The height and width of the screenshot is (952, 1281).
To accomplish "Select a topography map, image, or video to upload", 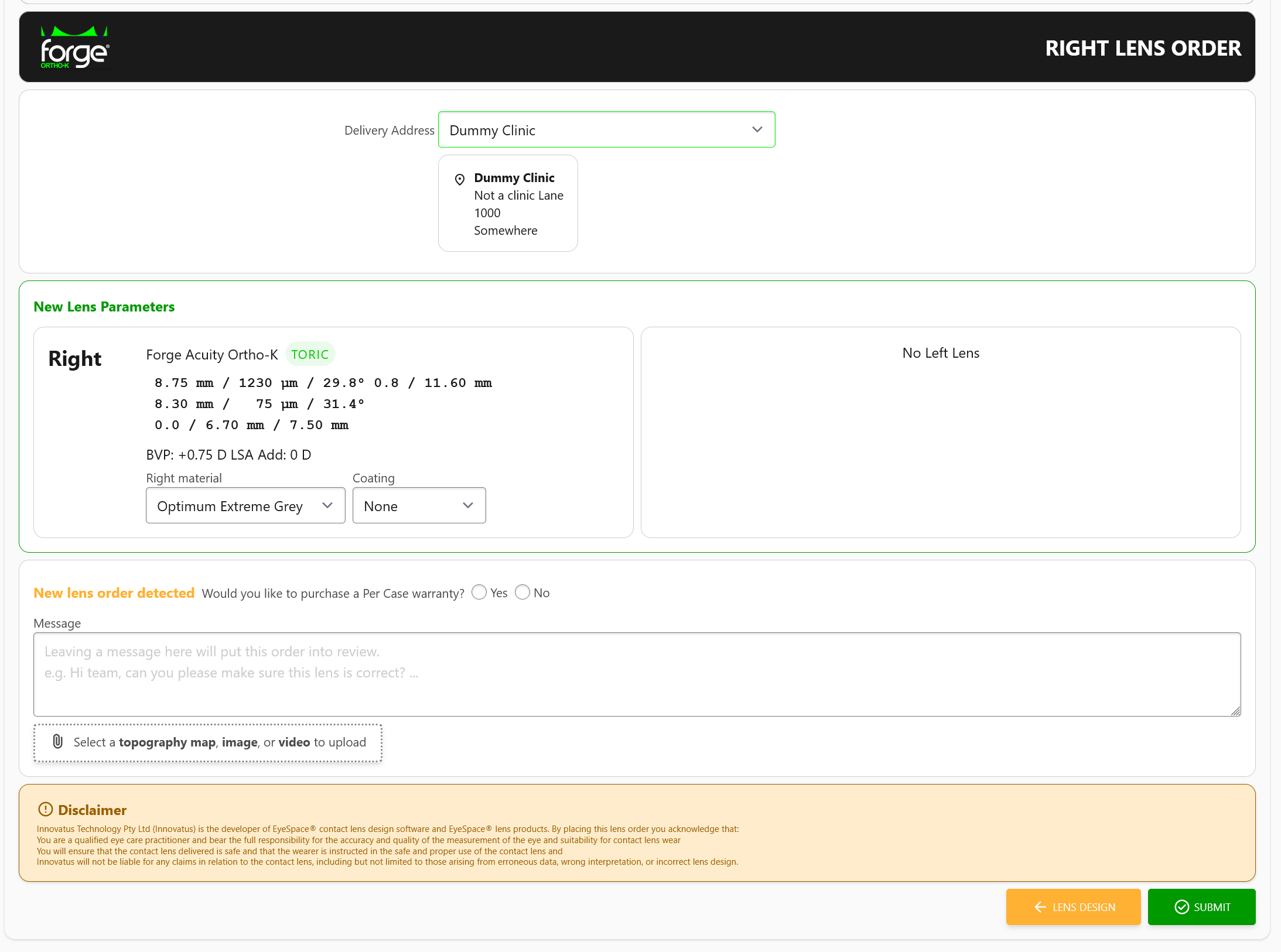I will coord(208,742).
